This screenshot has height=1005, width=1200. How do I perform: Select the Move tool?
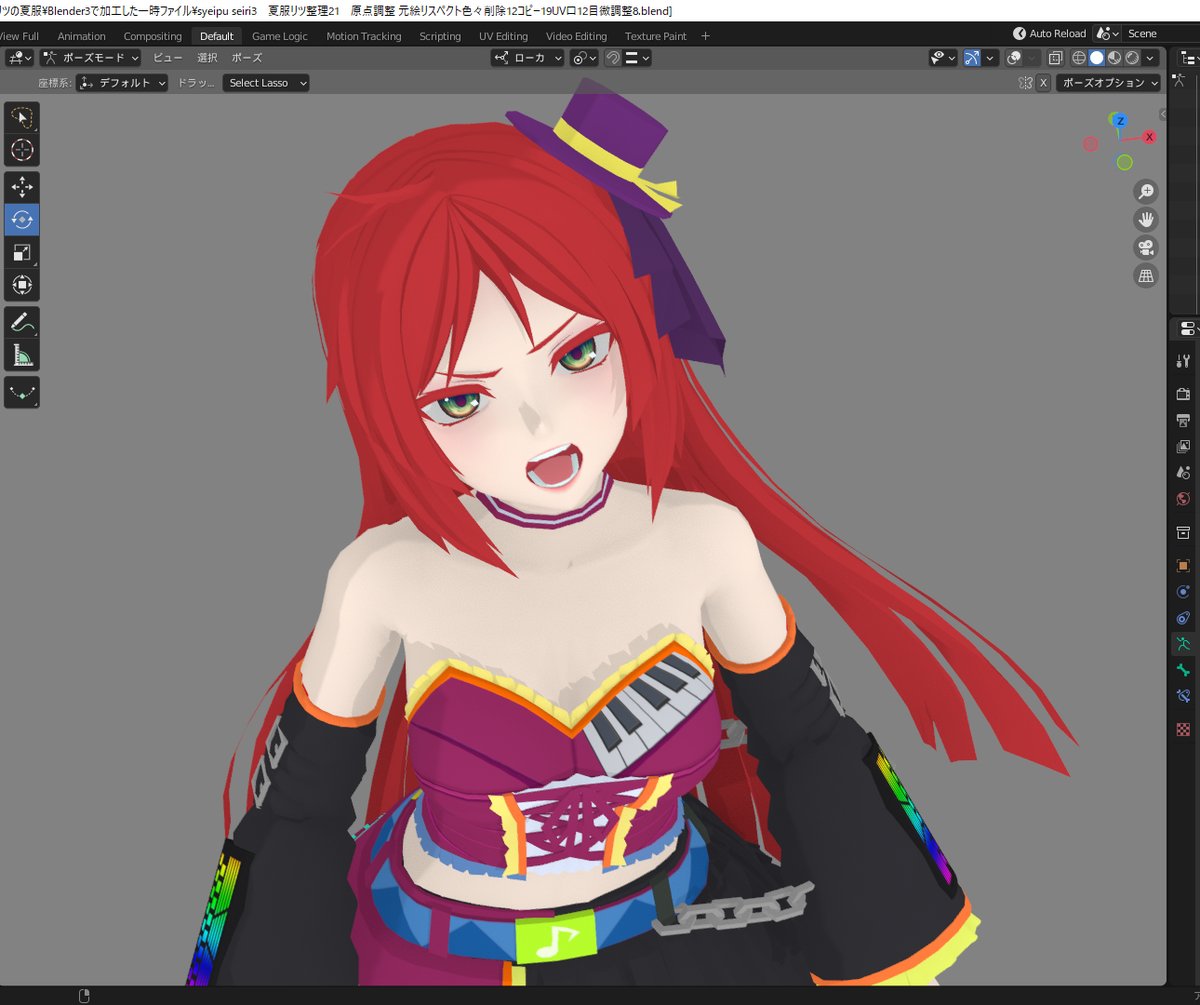pos(22,187)
